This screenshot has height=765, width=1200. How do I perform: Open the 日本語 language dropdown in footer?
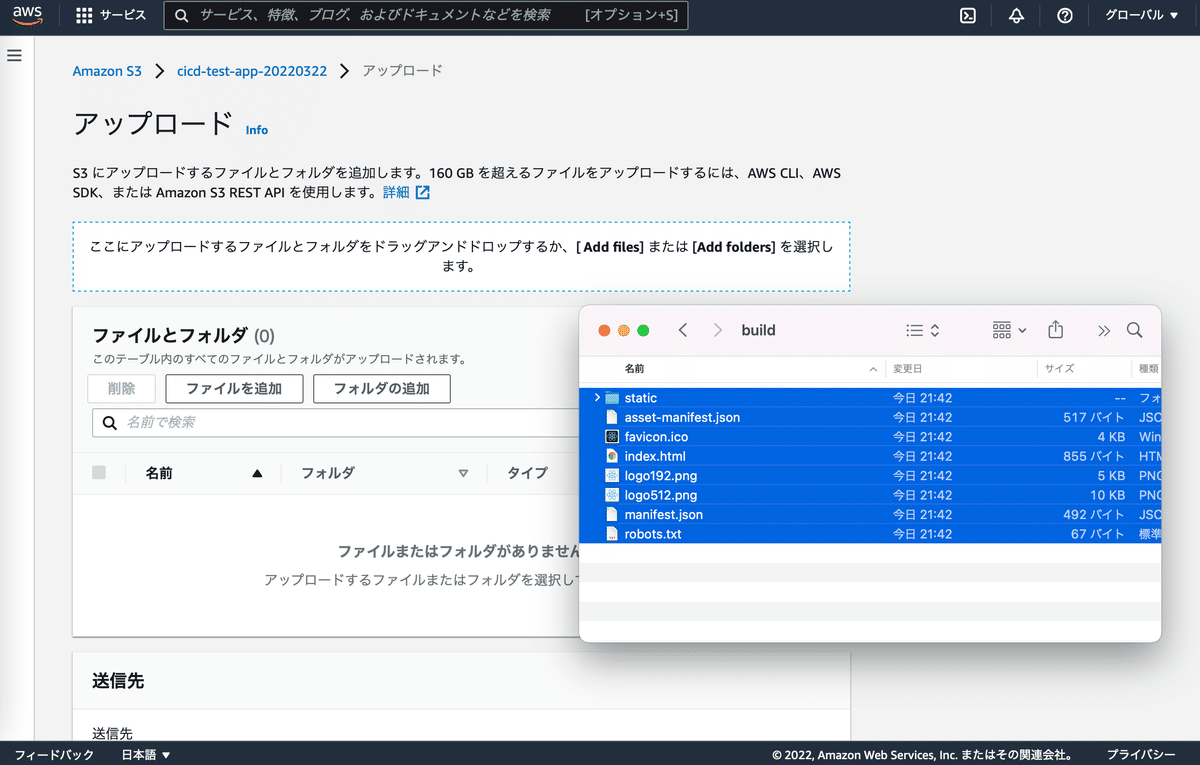click(x=146, y=755)
